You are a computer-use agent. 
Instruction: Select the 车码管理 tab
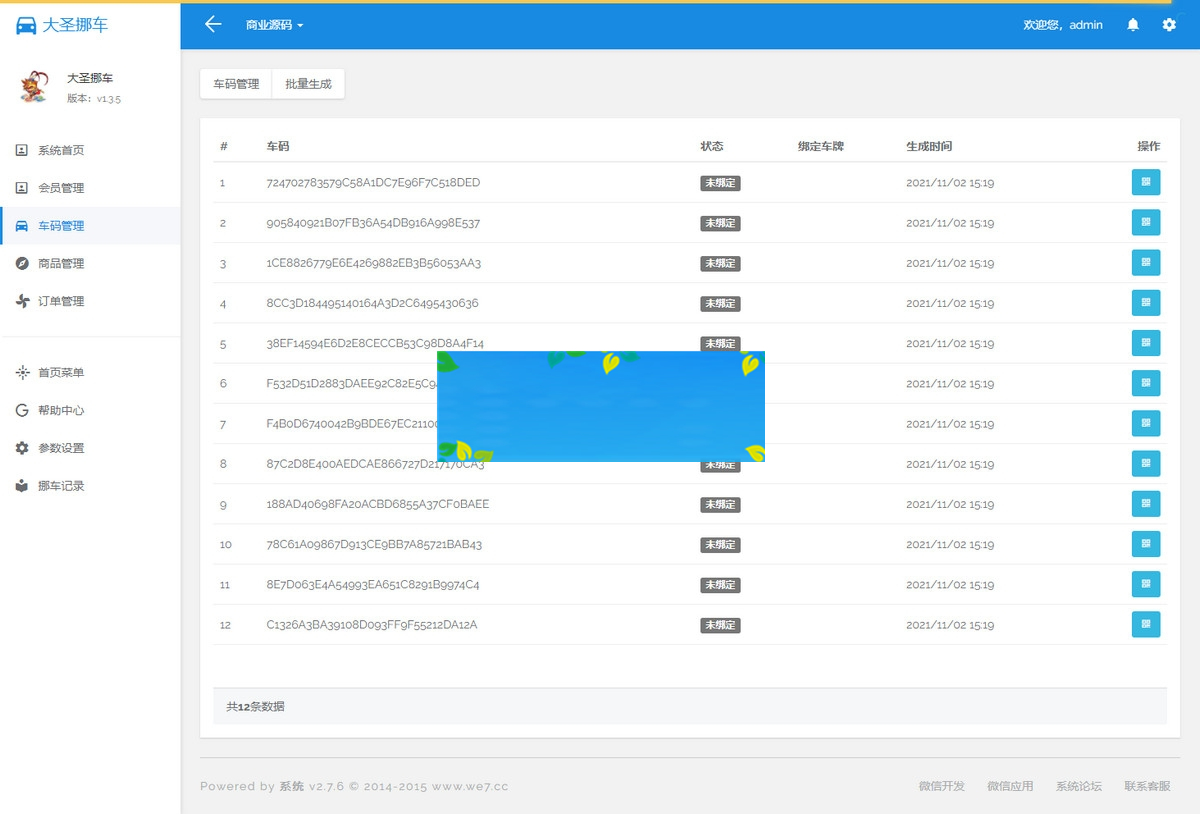(x=236, y=85)
